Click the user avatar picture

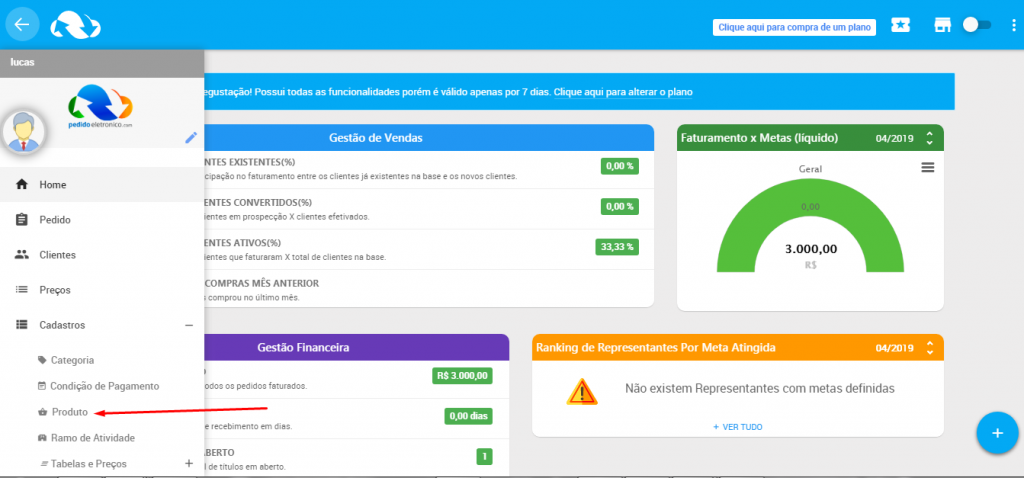tap(24, 131)
